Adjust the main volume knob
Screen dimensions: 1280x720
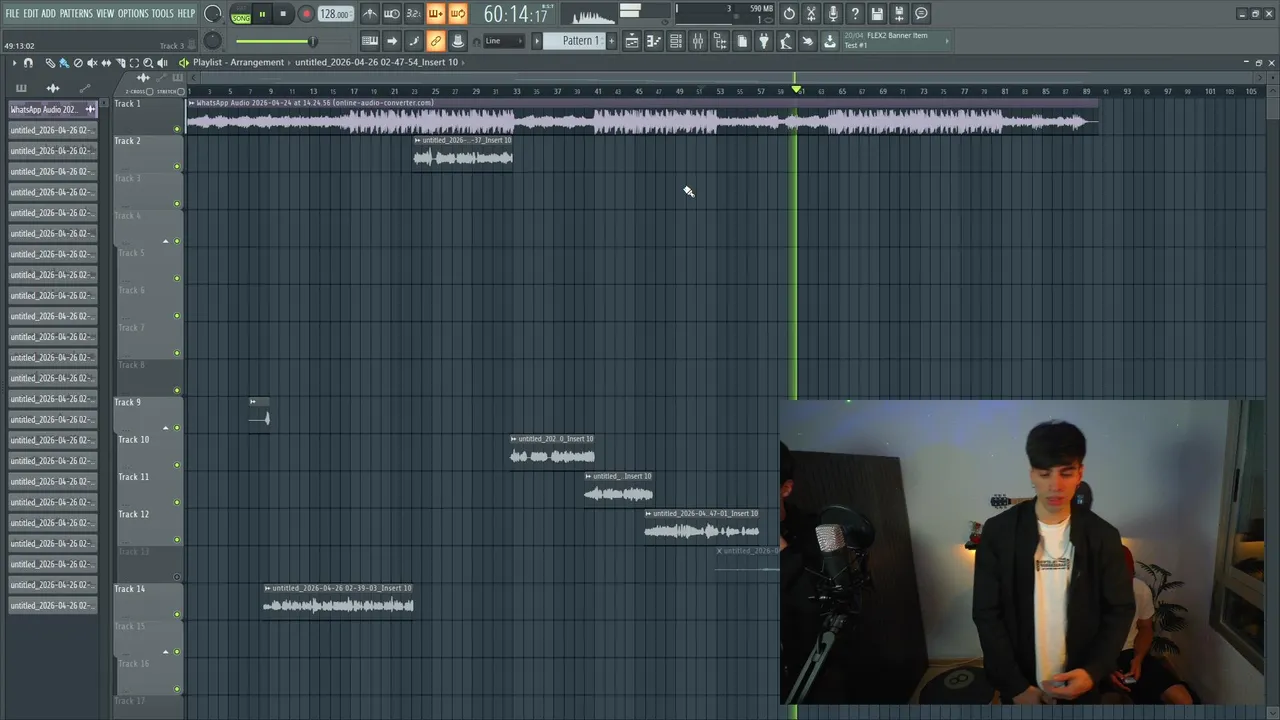tap(213, 14)
